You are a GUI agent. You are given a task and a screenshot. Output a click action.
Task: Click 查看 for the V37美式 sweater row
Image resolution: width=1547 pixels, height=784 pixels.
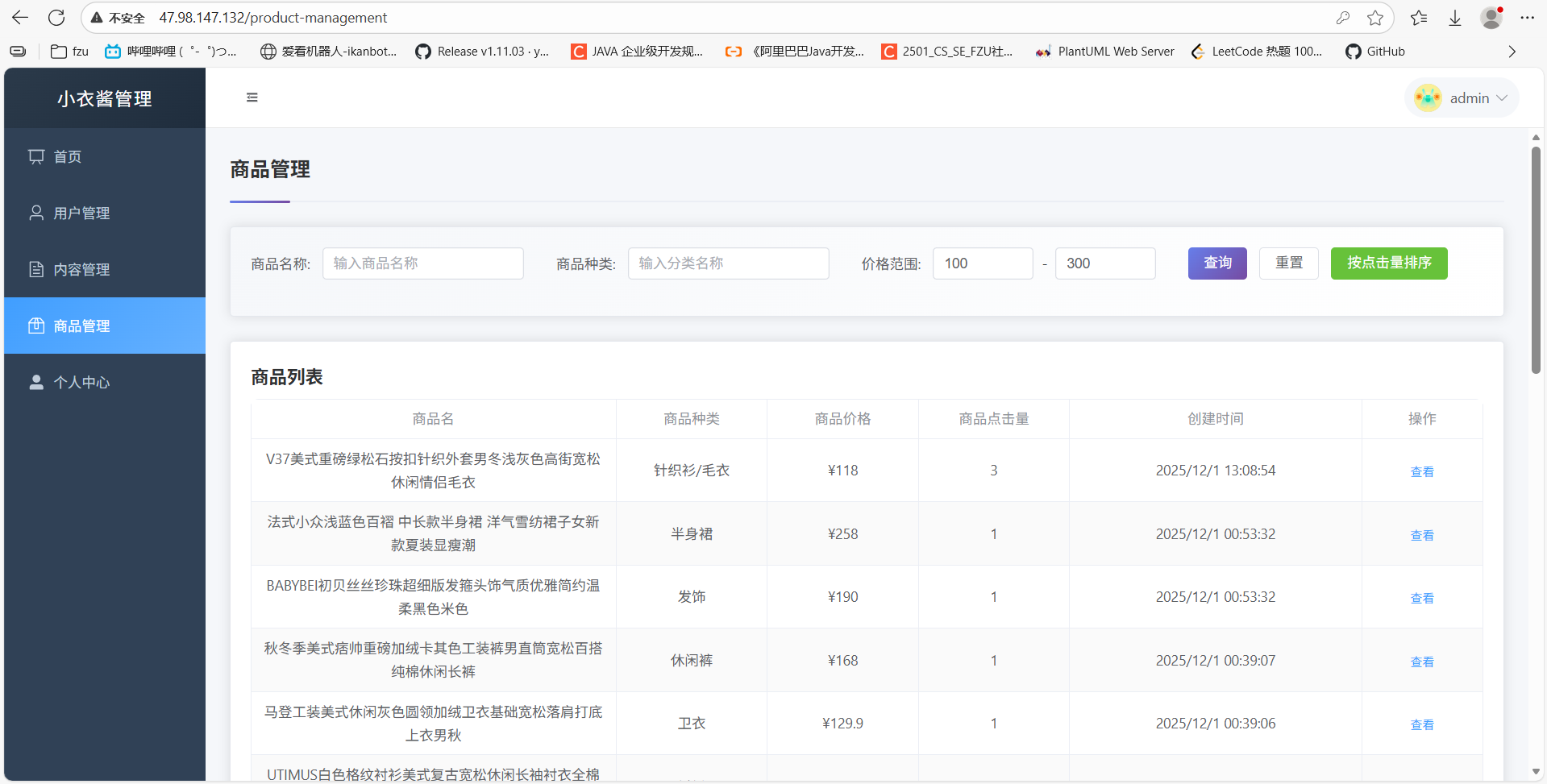point(1422,471)
